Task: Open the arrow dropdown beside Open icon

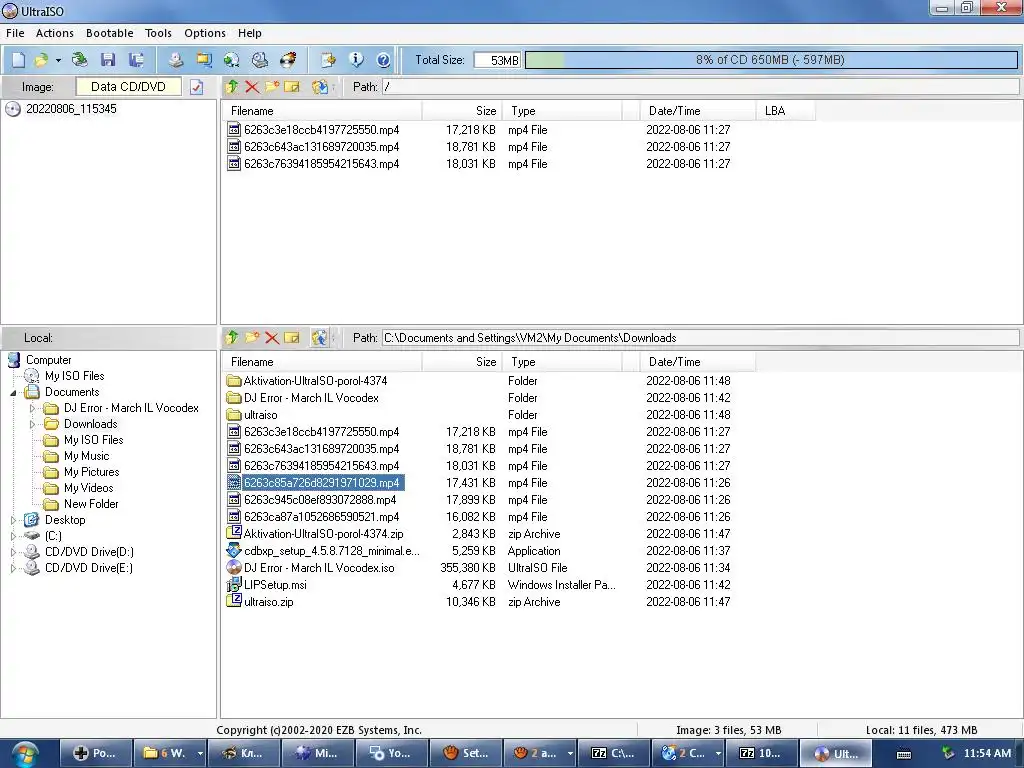Action: [58, 60]
